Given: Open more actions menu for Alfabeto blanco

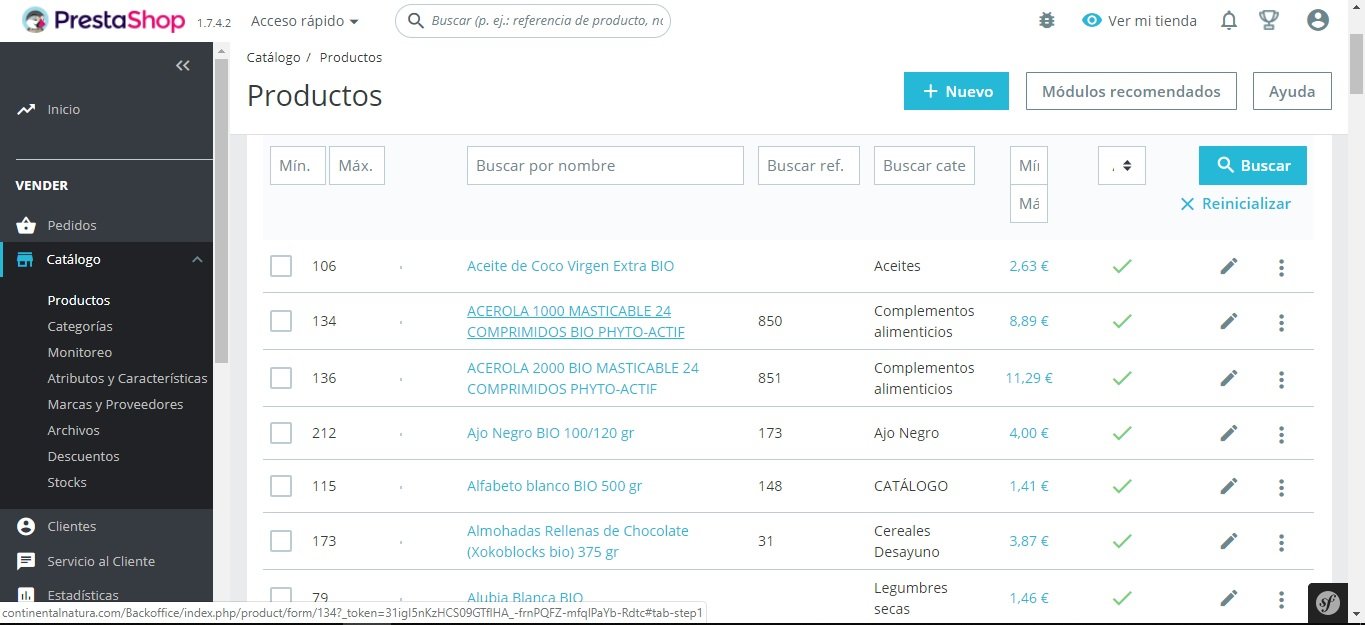Looking at the screenshot, I should (x=1281, y=487).
